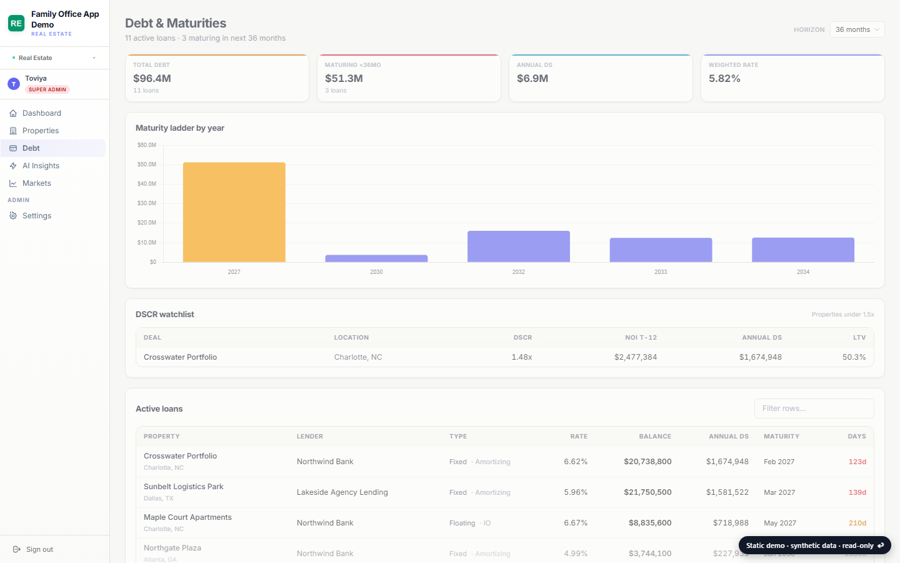Click the orange 2027 maturity bar
The width and height of the screenshot is (900, 563).
[x=234, y=212]
